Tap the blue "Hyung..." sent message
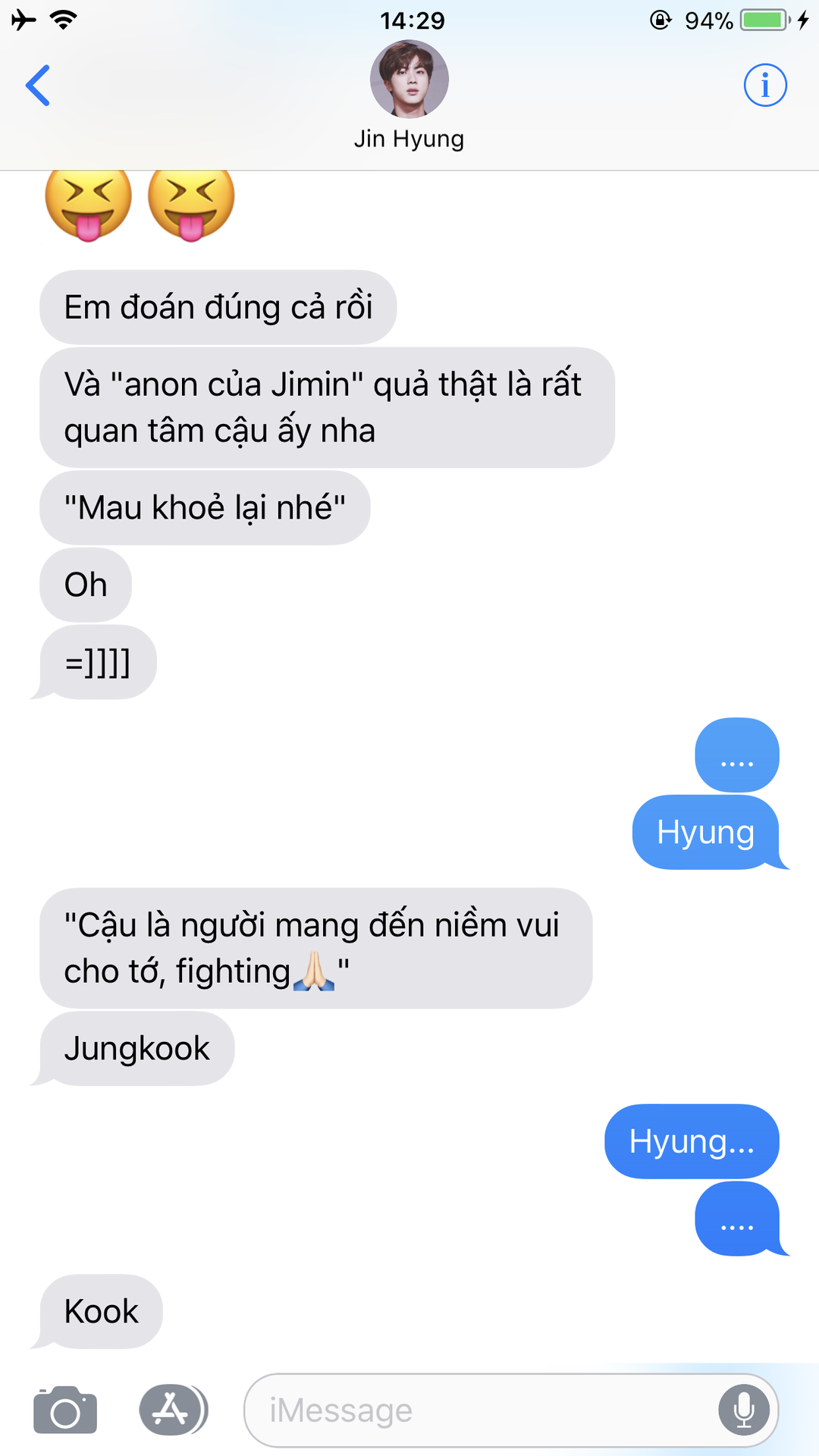Image resolution: width=819 pixels, height=1456 pixels. pyautogui.click(x=692, y=1141)
